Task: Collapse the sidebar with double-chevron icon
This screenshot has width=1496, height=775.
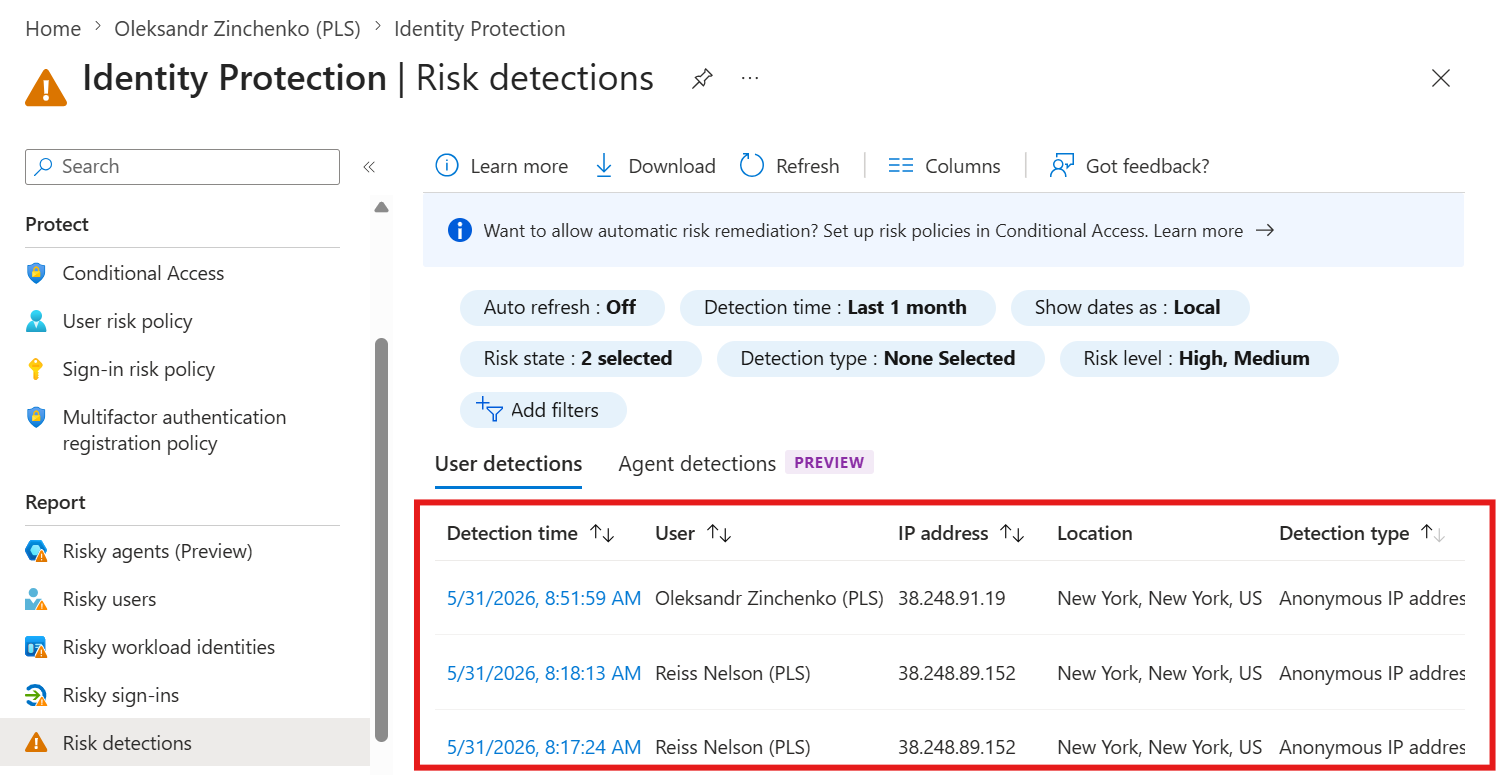Action: (369, 167)
